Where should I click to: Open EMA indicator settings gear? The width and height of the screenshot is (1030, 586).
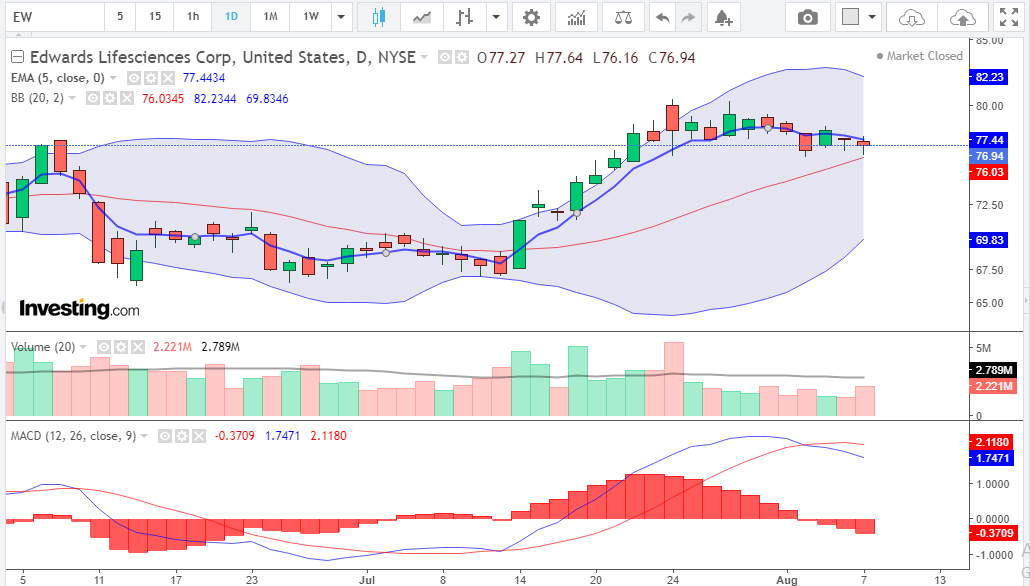click(151, 78)
